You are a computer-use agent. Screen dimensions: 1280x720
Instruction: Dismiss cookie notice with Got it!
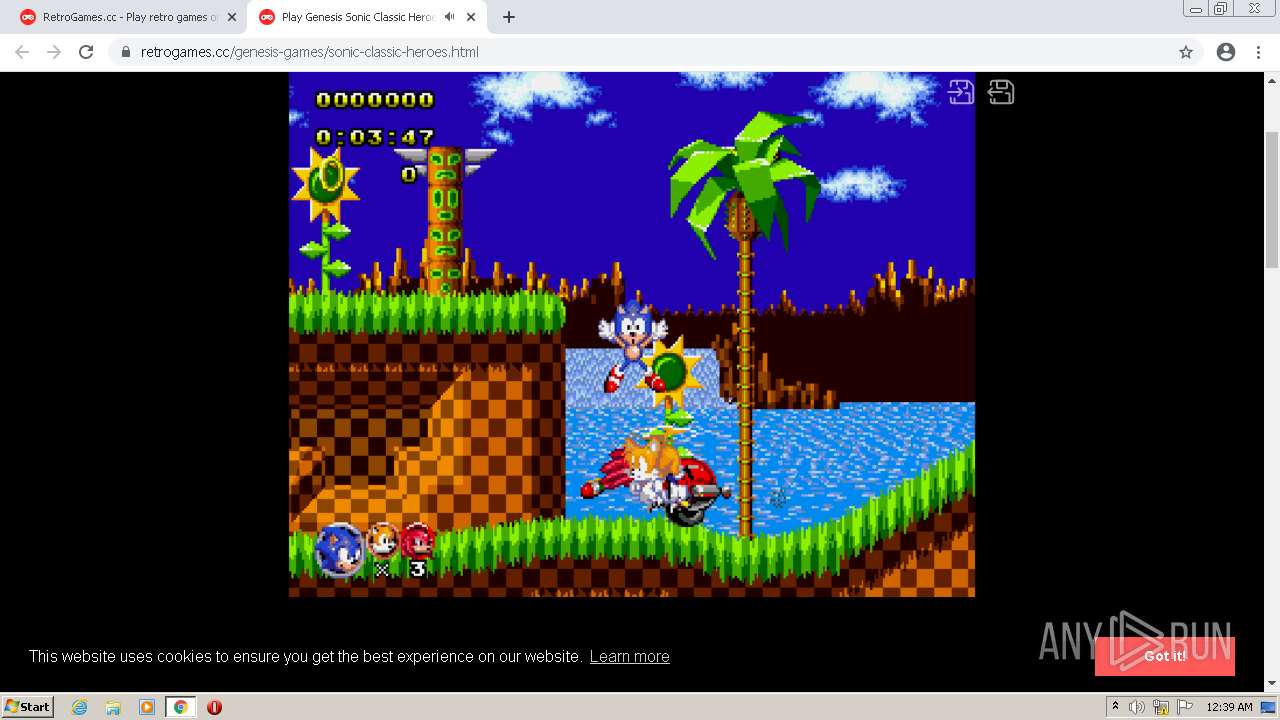coord(1165,656)
